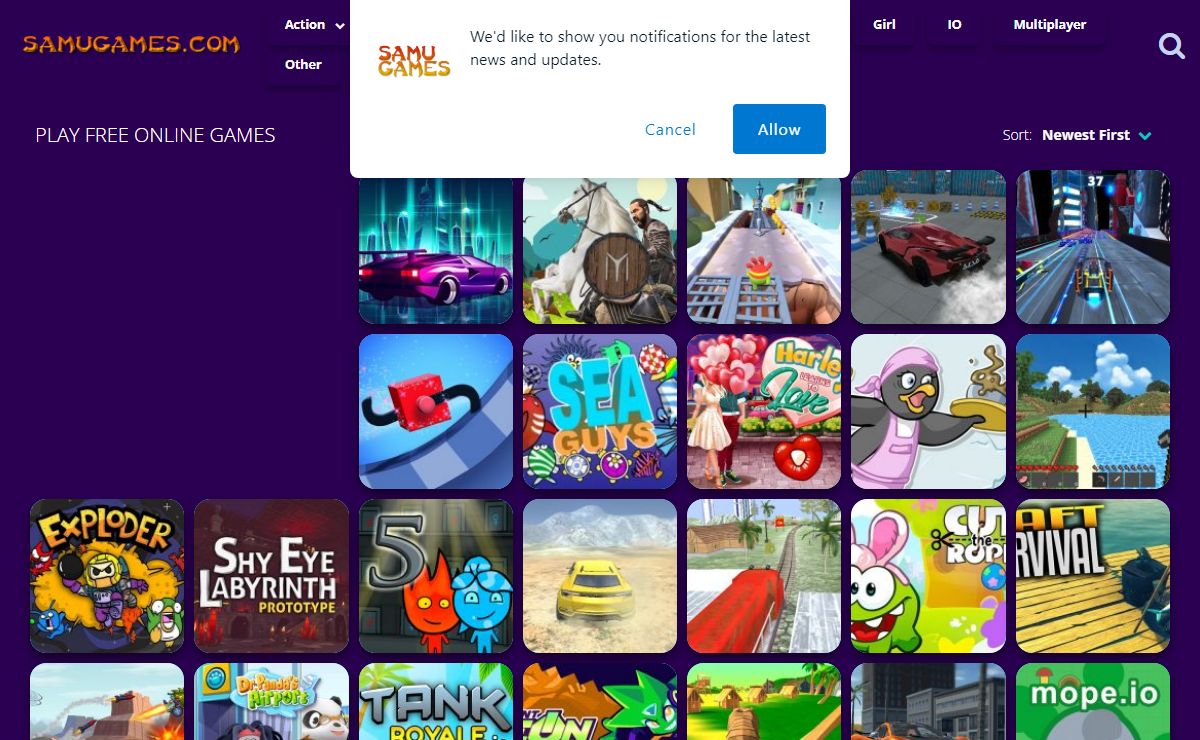This screenshot has height=740, width=1200.
Task: Launch the Sea Guys game
Action: tap(600, 412)
